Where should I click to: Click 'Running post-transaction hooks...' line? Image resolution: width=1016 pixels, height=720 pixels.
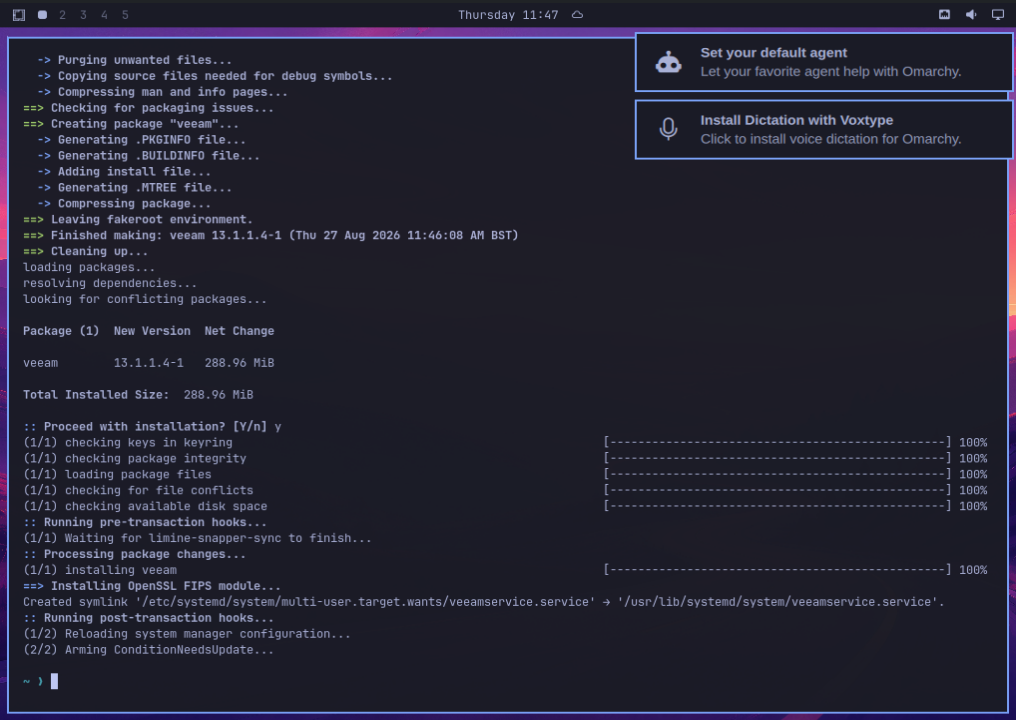tap(148, 618)
